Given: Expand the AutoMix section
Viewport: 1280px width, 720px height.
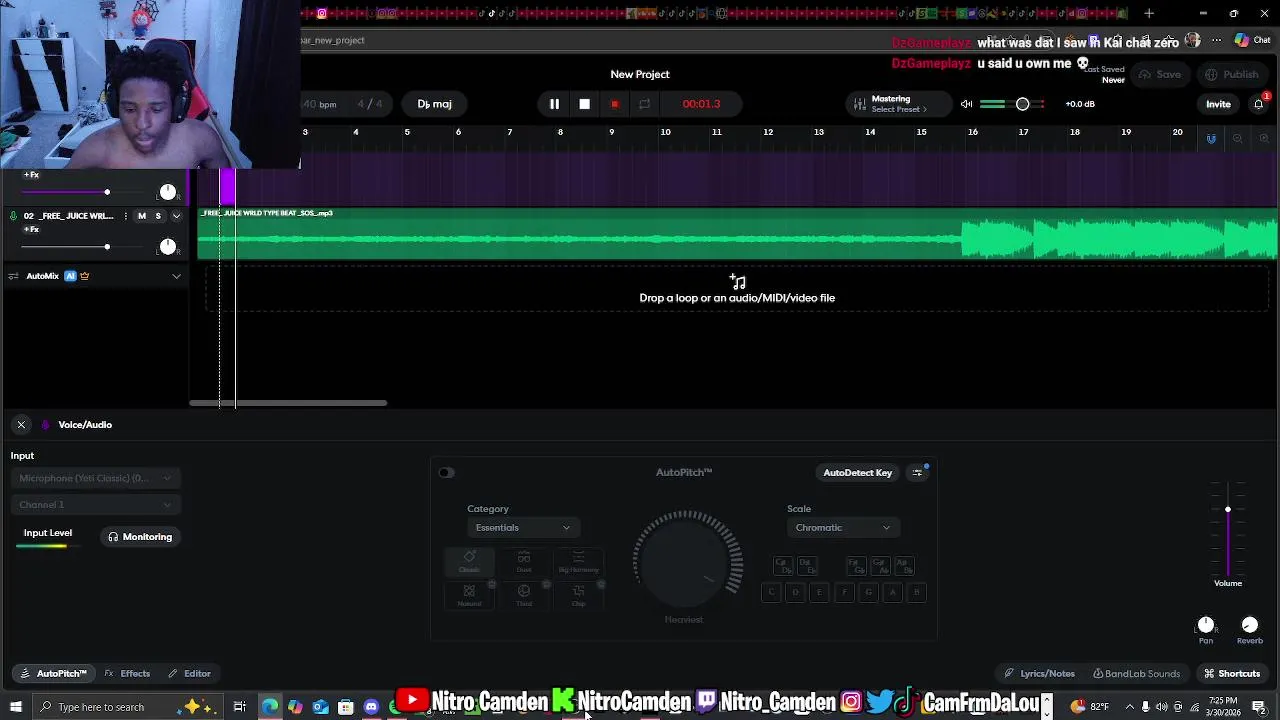Looking at the screenshot, I should [x=176, y=276].
